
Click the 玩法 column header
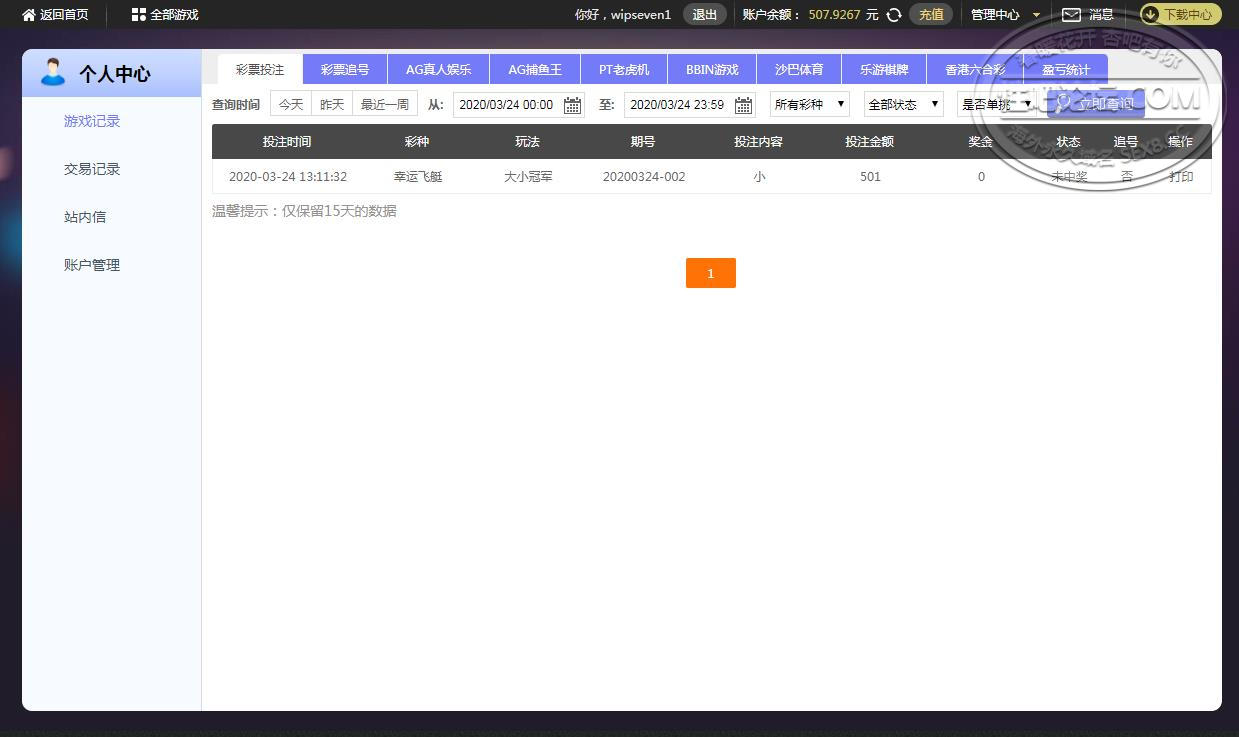click(x=527, y=142)
